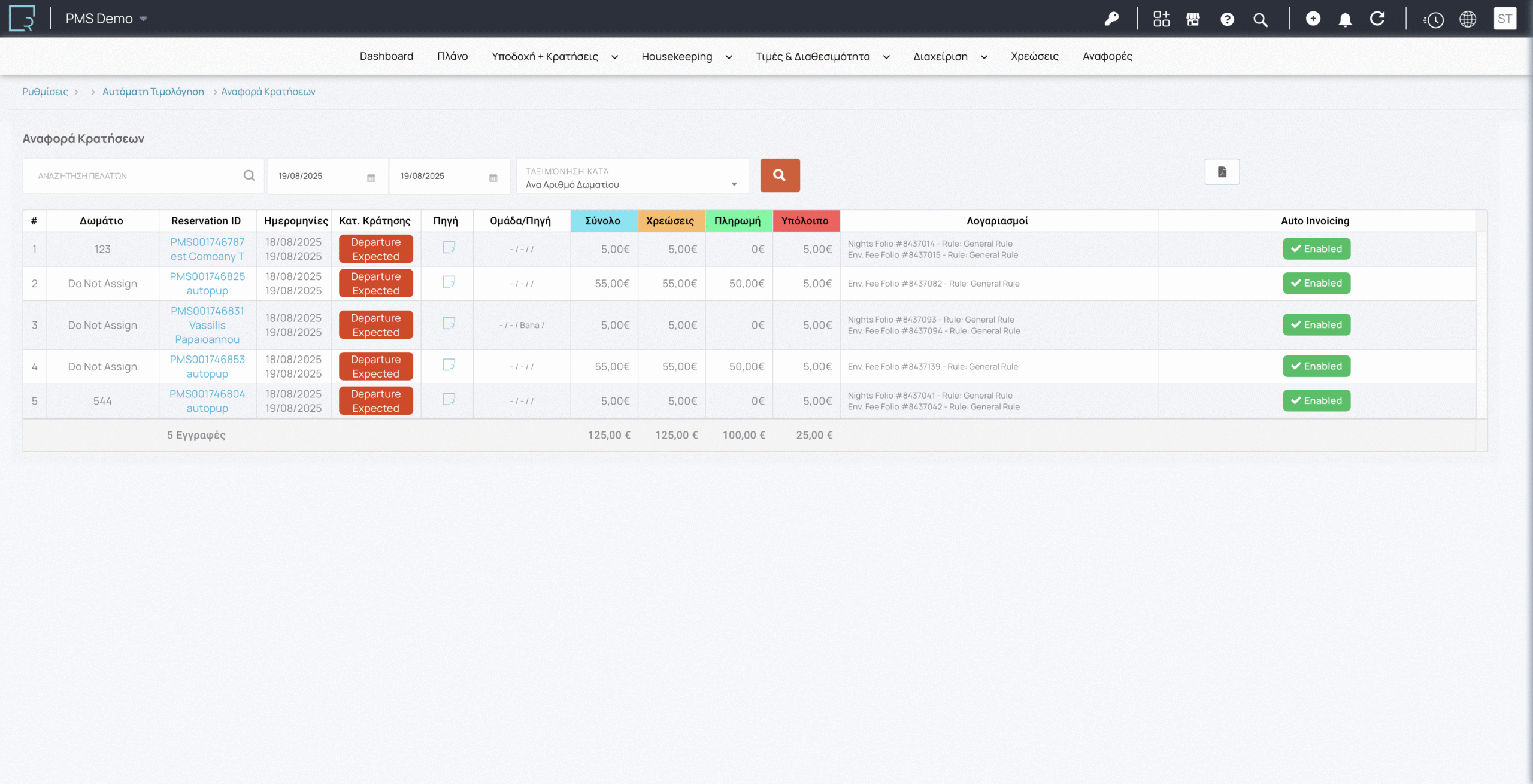The width and height of the screenshot is (1533, 784).
Task: Open the notifications bell
Action: click(1345, 20)
